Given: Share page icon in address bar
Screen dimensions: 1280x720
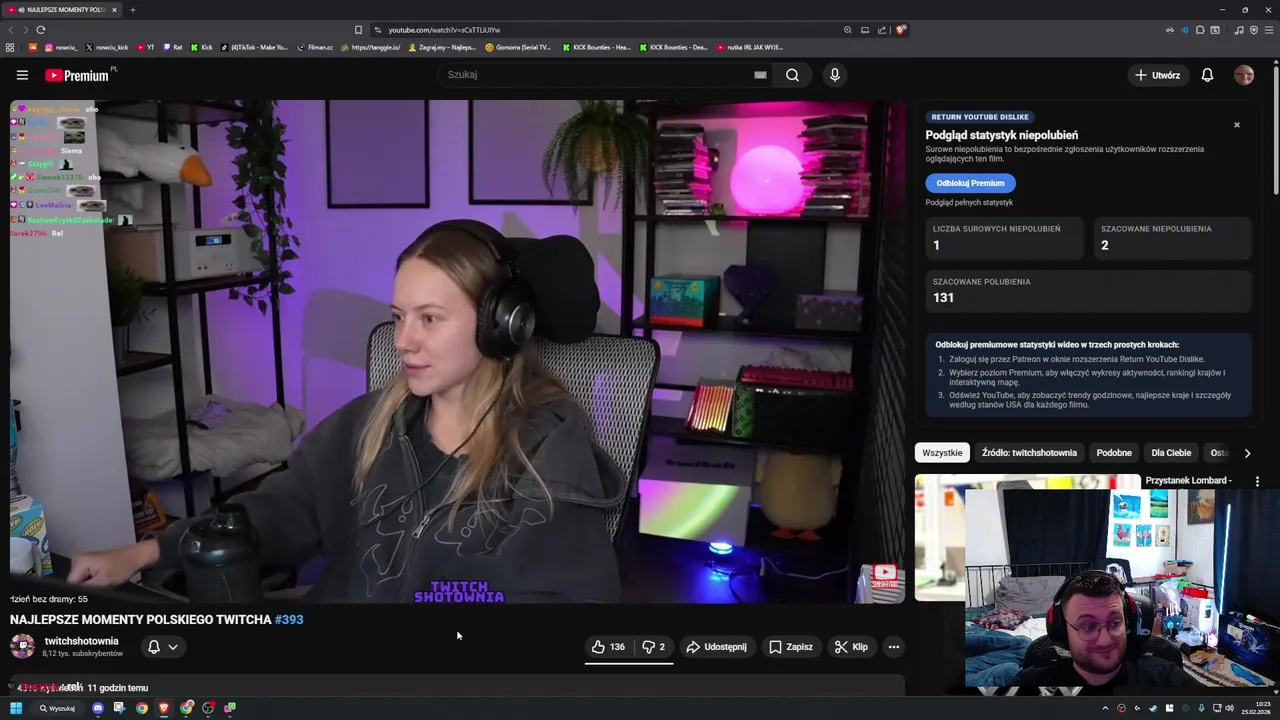Looking at the screenshot, I should pos(882,30).
